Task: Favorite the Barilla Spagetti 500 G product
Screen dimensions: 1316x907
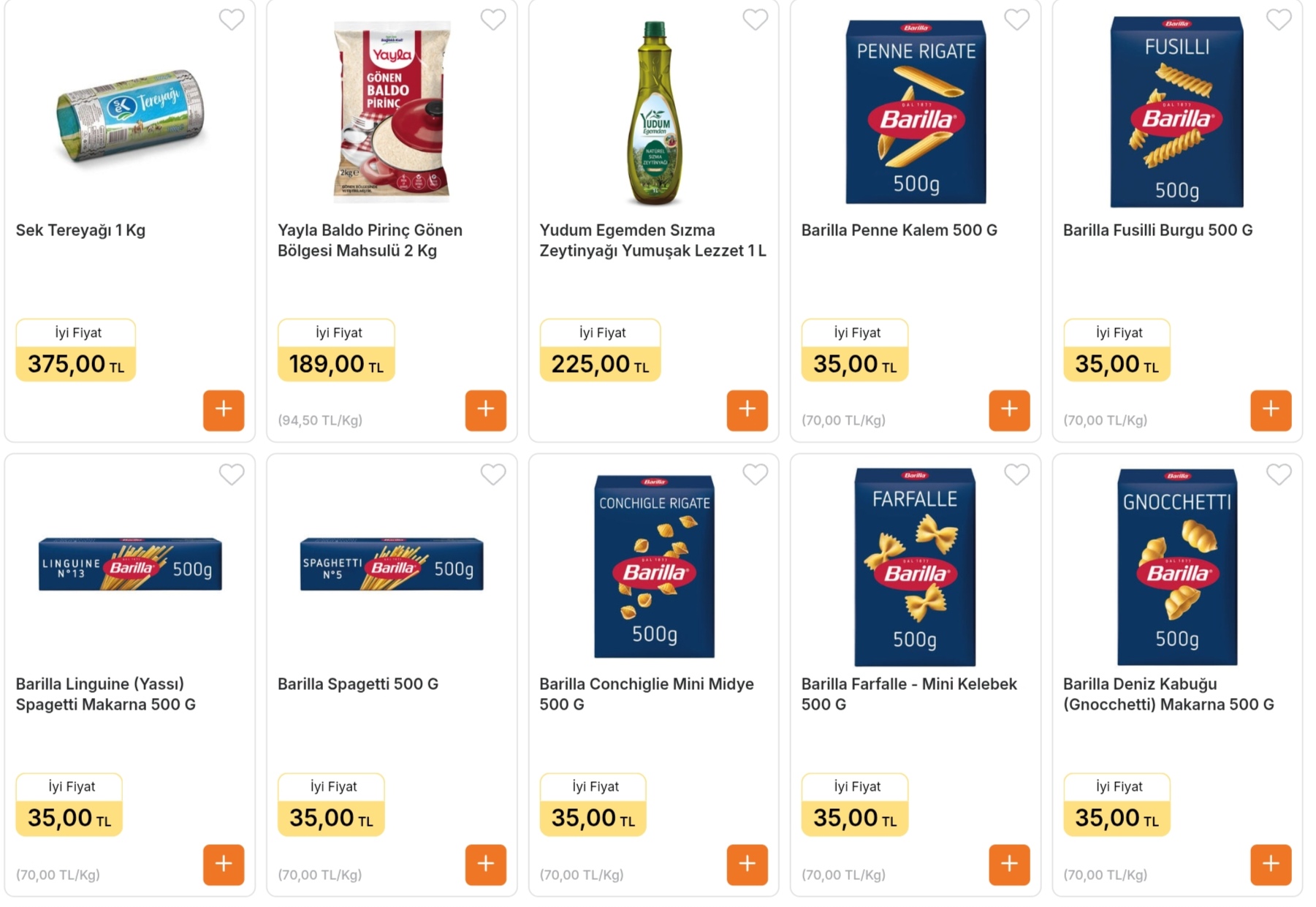Action: (x=493, y=474)
